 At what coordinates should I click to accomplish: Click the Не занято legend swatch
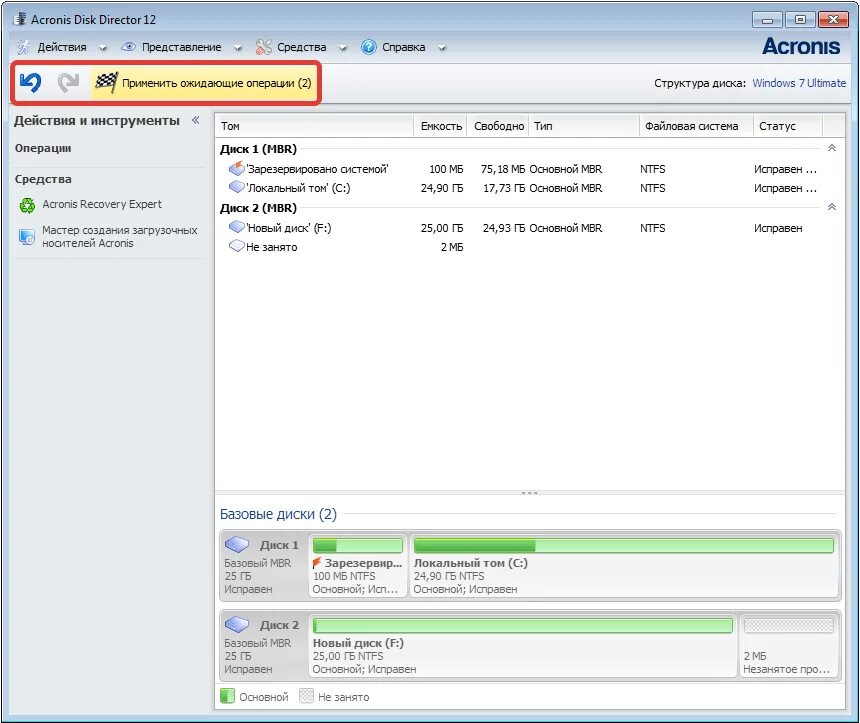[306, 696]
